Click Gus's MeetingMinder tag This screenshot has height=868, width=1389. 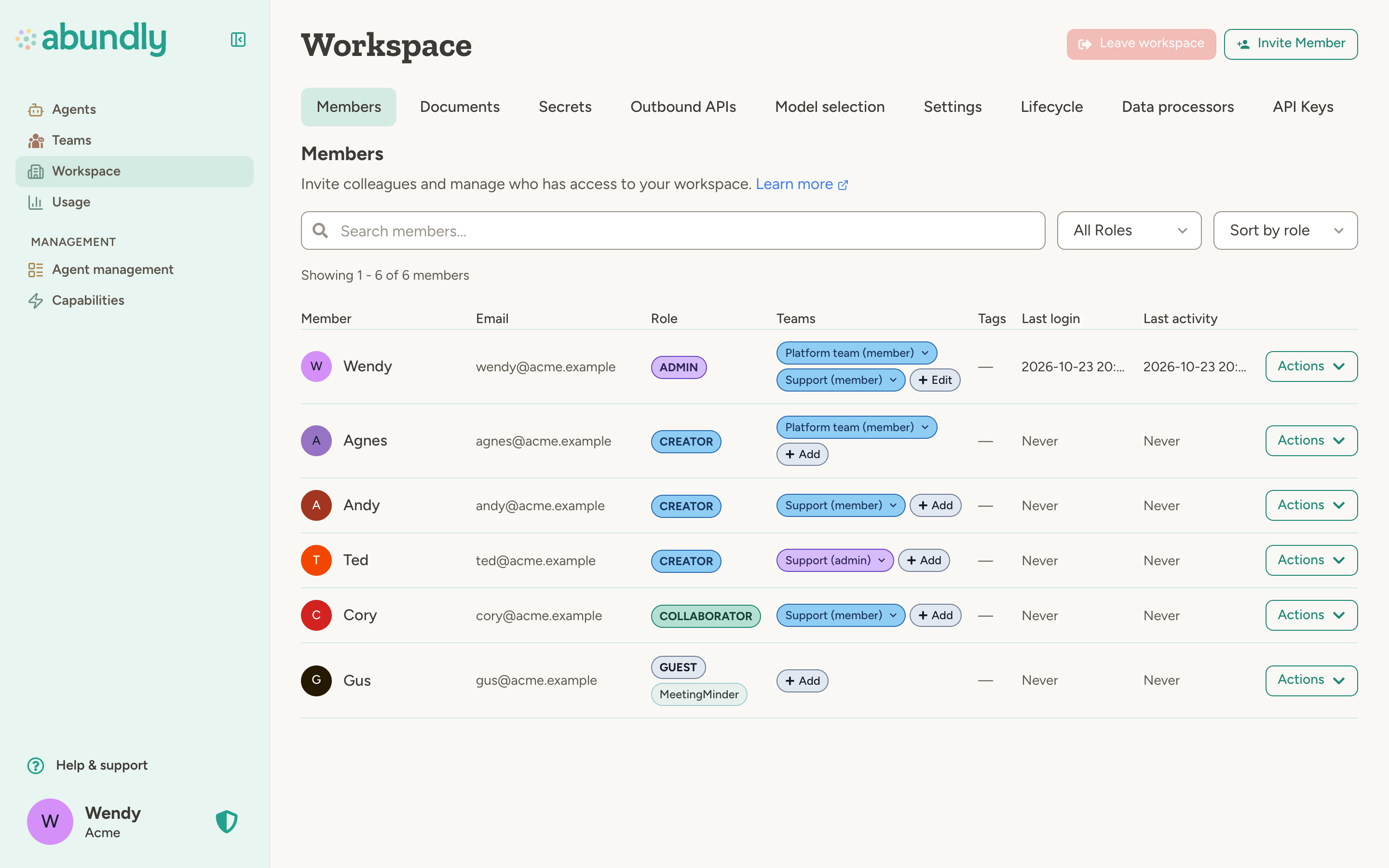698,694
